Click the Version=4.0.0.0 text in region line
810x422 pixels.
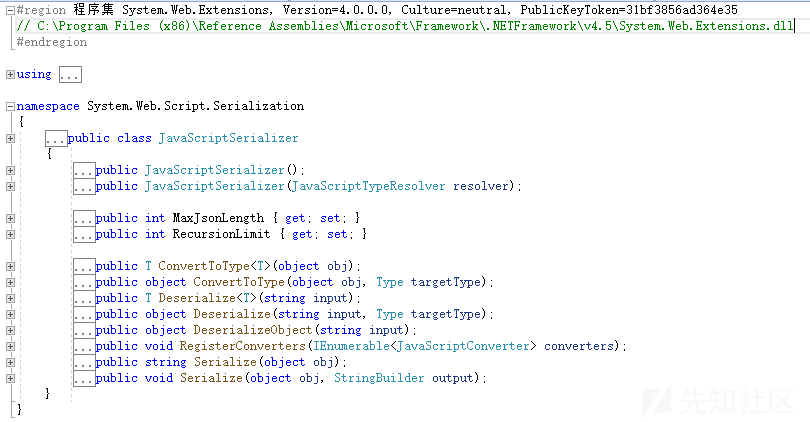(x=337, y=10)
